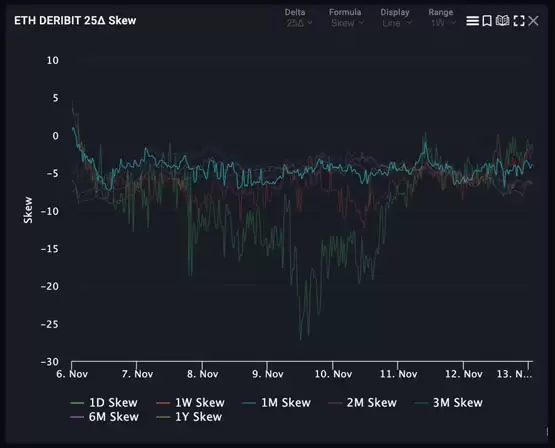Toggle the 1M Skew series
The height and width of the screenshot is (448, 555).
[x=276, y=403]
